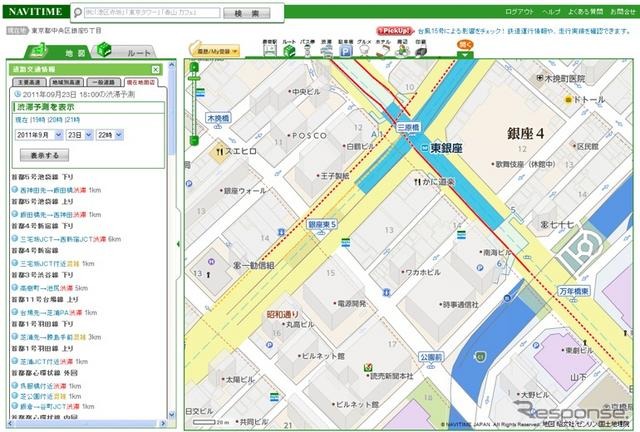Open the 西神田先→飯田橋 congestion entry
This screenshot has width=640, height=432.
click(57, 190)
